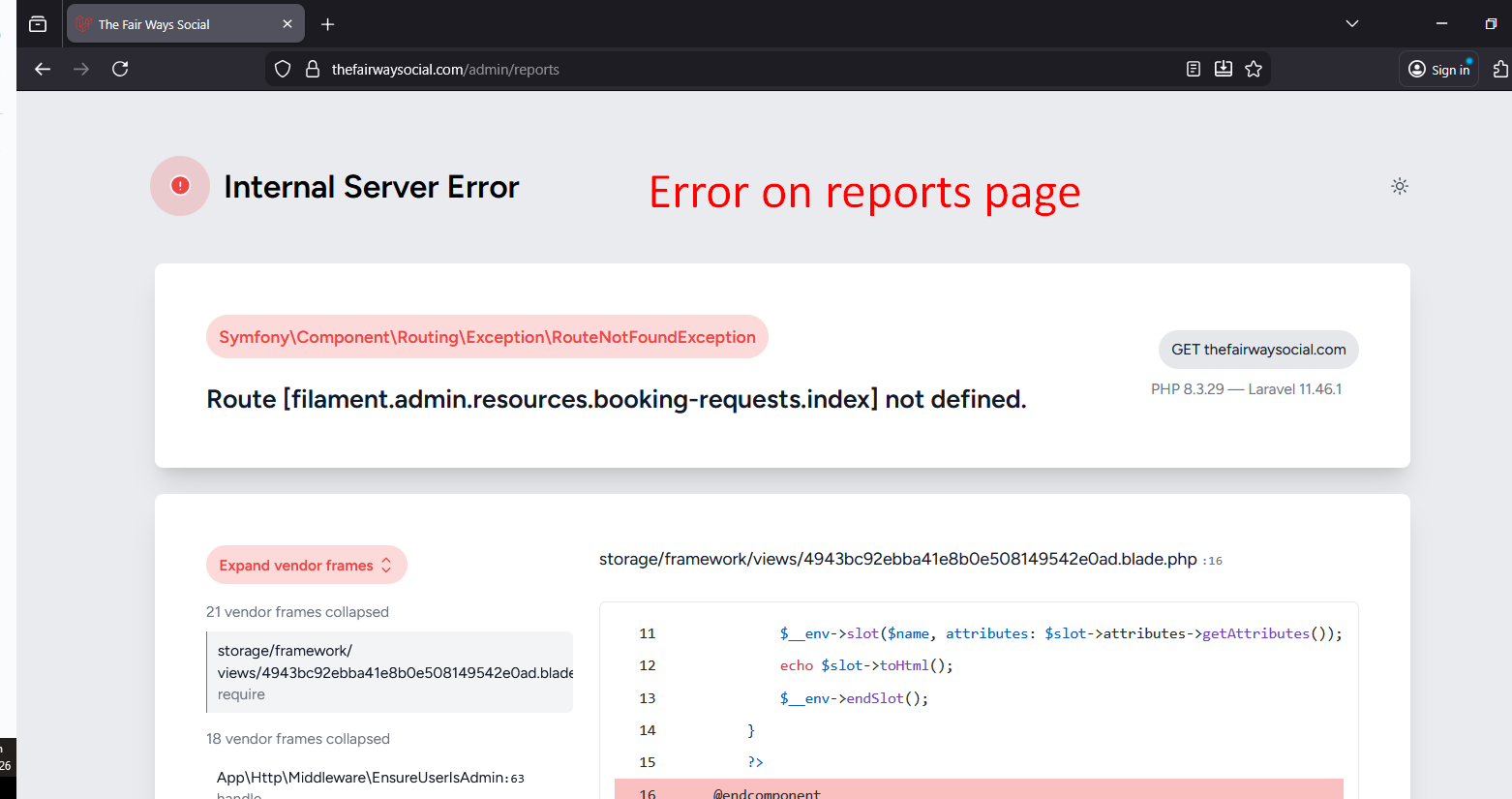Click the padlock site security icon
The image size is (1512, 799).
[x=313, y=69]
